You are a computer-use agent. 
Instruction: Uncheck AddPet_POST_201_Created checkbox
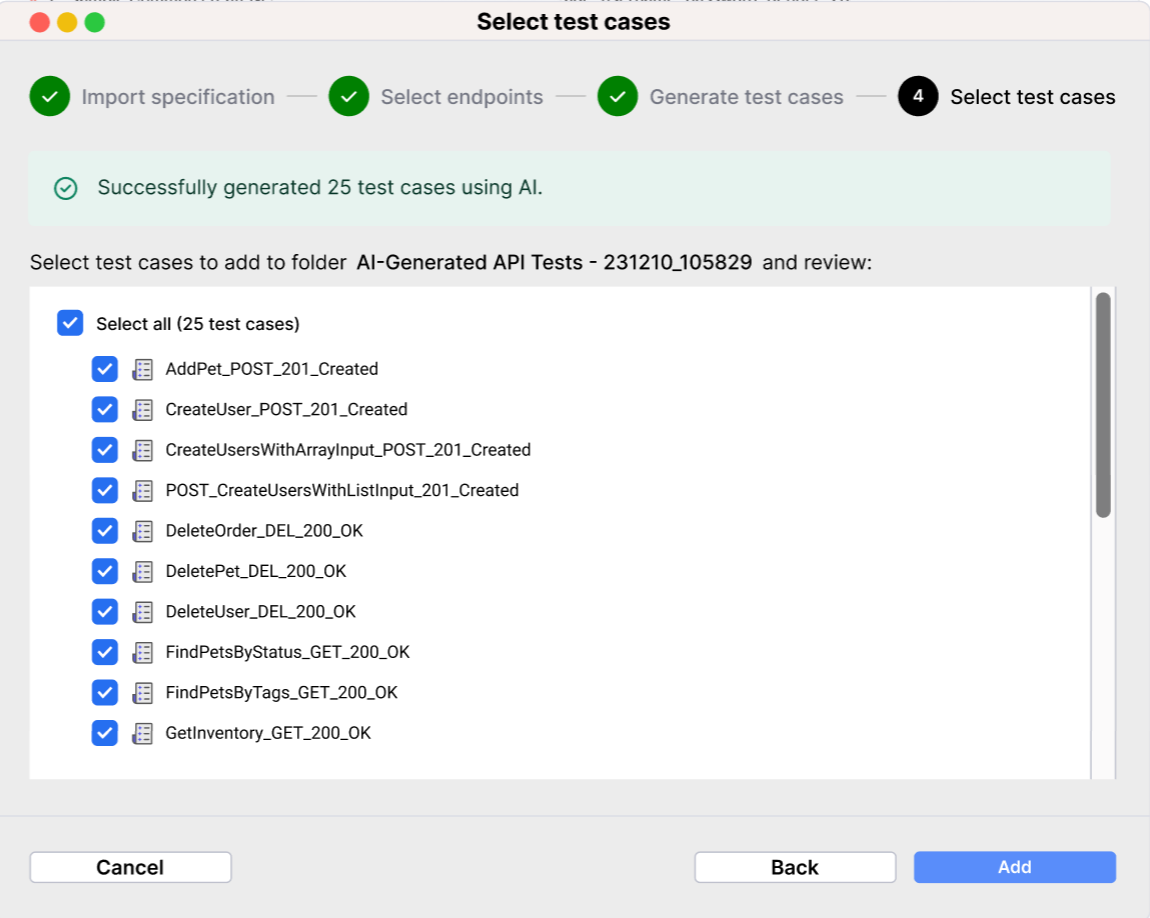click(105, 369)
